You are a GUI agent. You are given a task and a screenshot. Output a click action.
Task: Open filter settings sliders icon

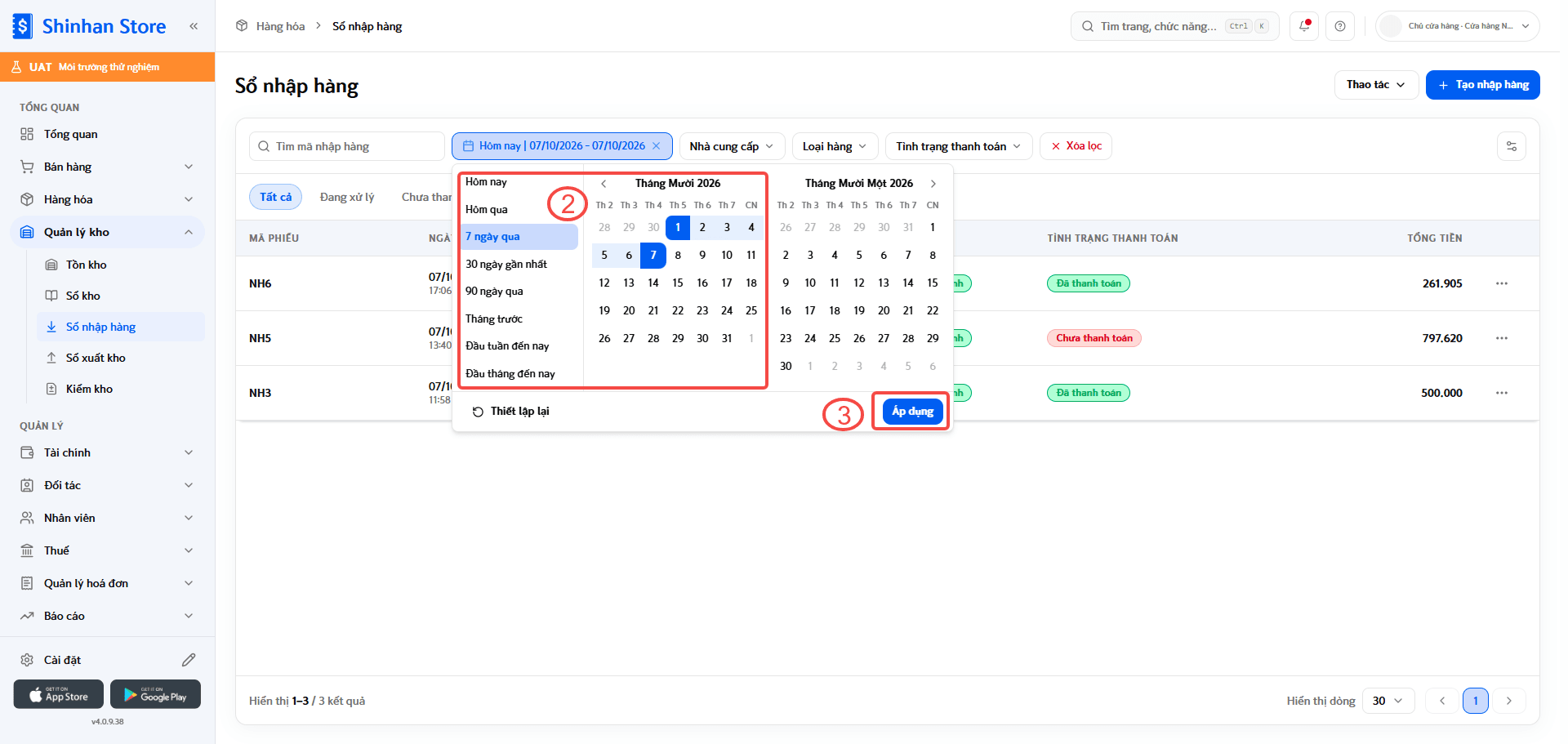(x=1512, y=146)
